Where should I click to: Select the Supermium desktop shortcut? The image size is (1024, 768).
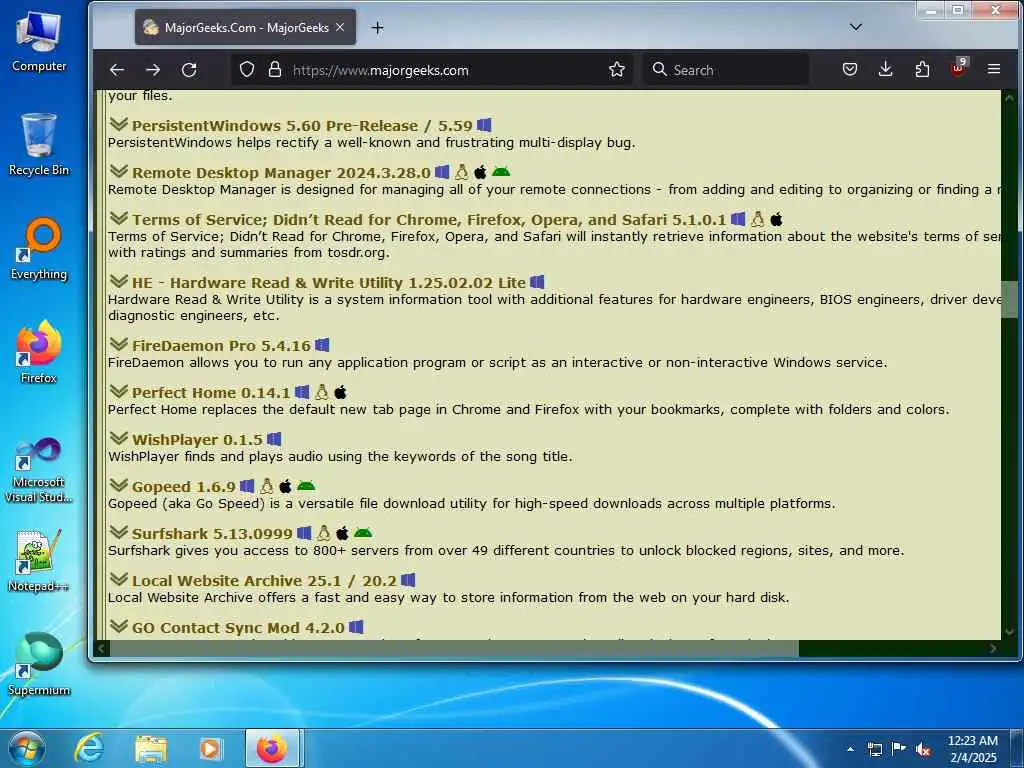tap(39, 664)
